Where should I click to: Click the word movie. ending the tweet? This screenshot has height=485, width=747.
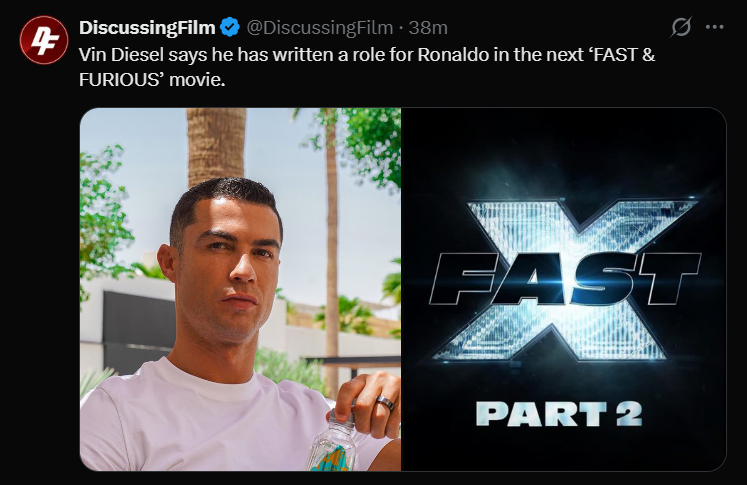coord(197,80)
